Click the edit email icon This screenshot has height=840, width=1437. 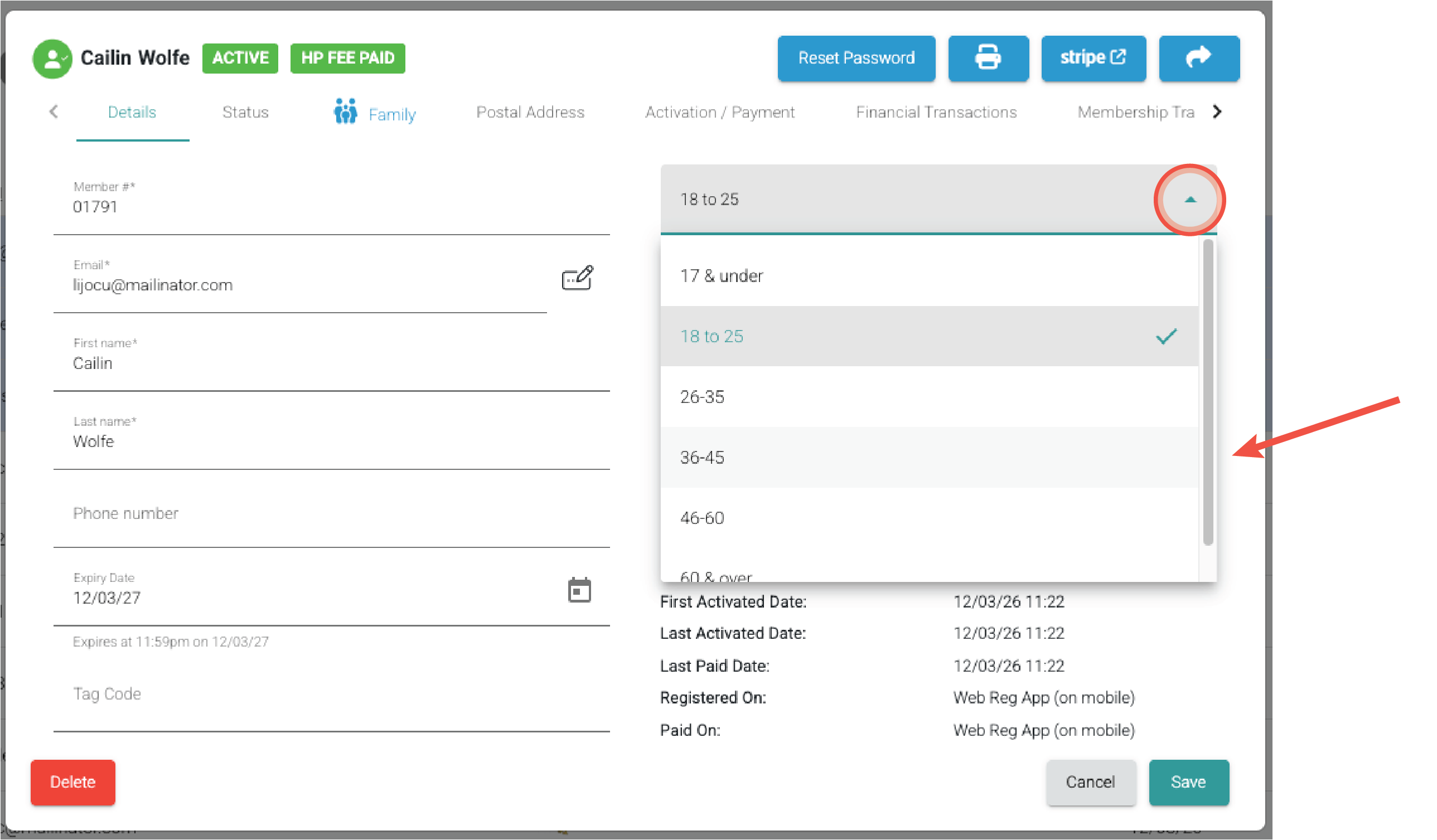point(577,278)
